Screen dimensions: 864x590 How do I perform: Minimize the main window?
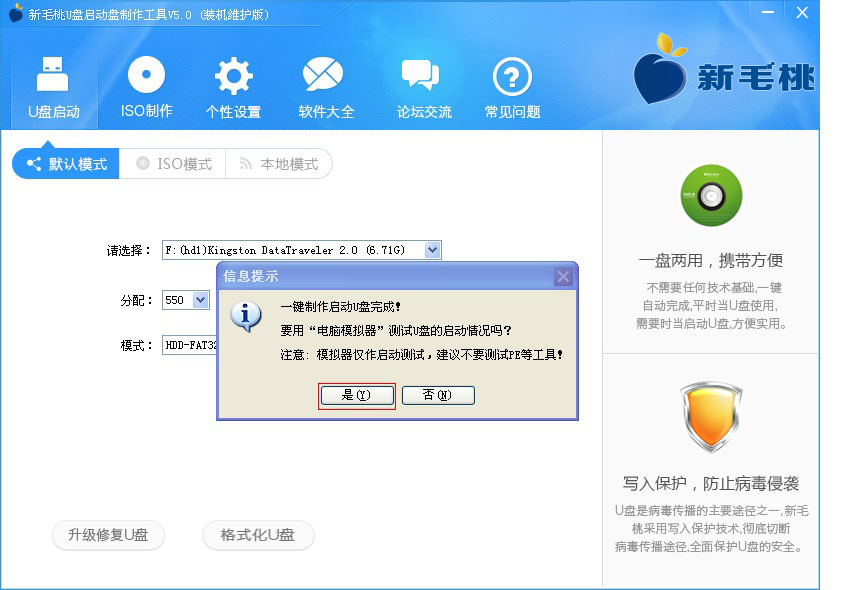[x=768, y=12]
